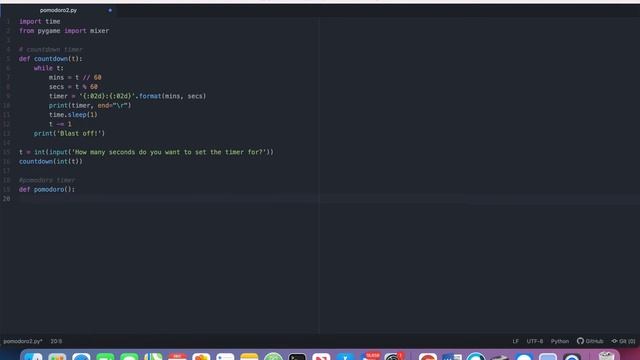The width and height of the screenshot is (640, 360).
Task: Open the Trash in the Dock
Action: pos(606,356)
